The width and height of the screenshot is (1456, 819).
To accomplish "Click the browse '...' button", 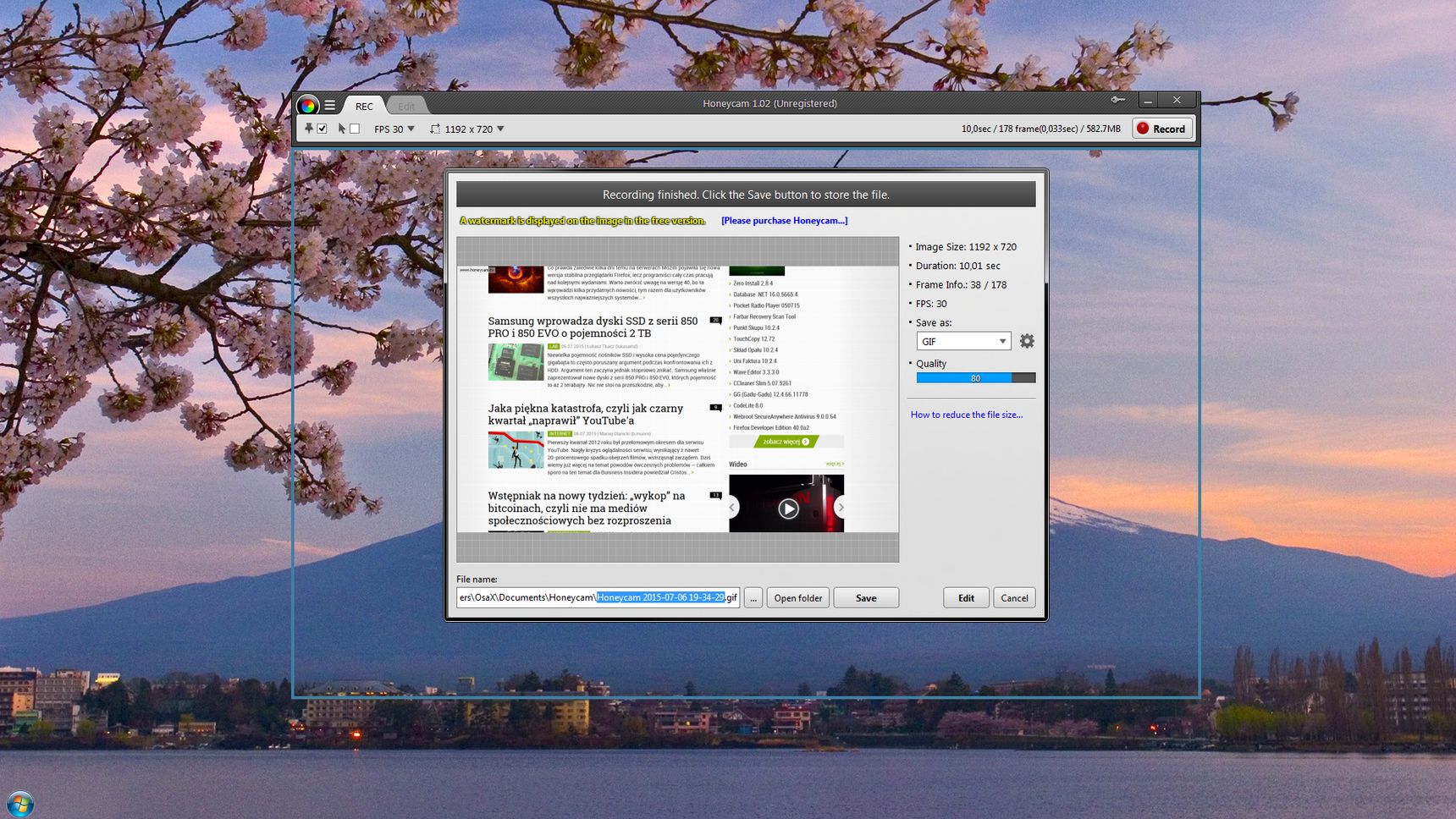I will click(x=753, y=598).
